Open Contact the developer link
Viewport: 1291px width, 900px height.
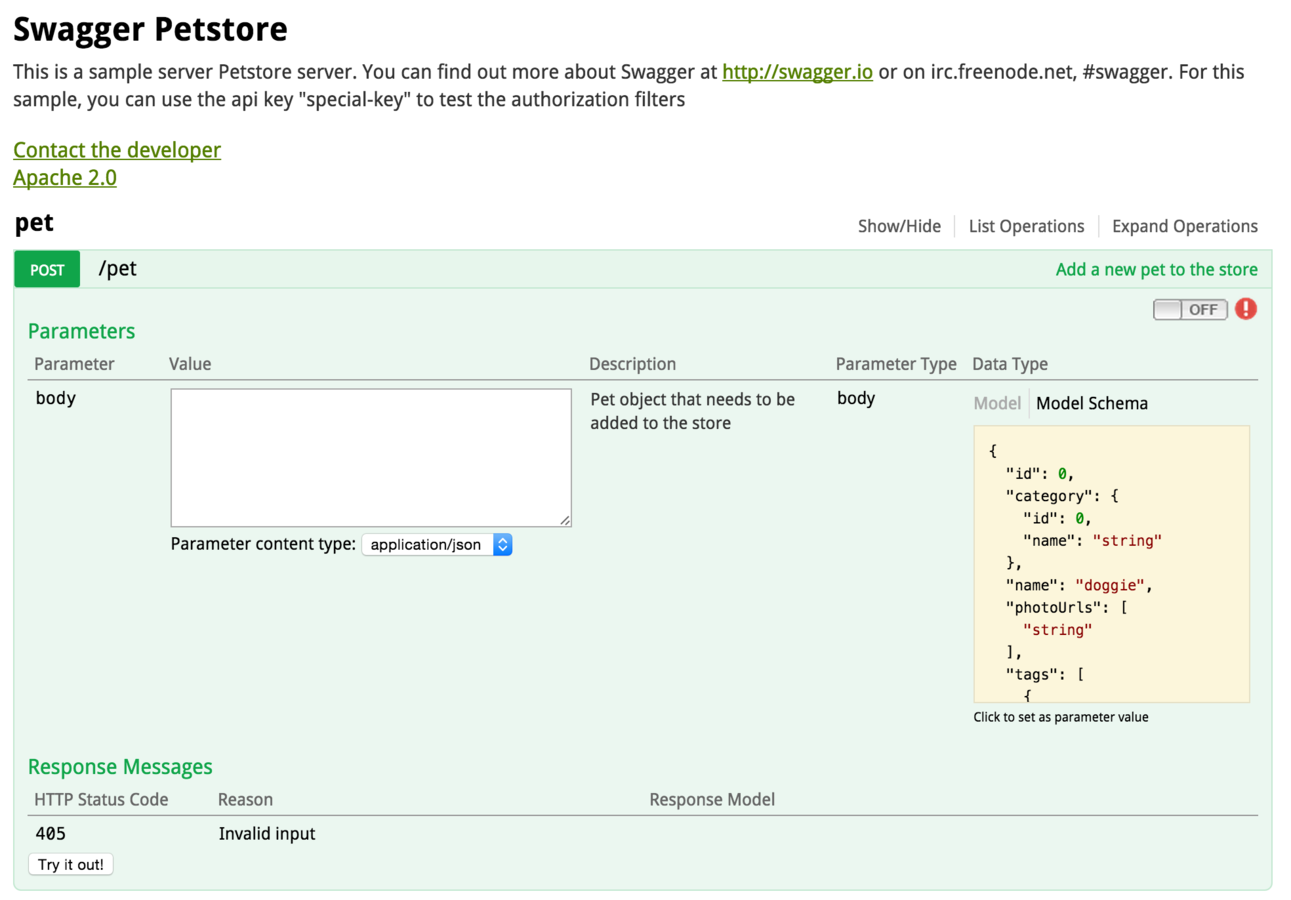point(117,150)
